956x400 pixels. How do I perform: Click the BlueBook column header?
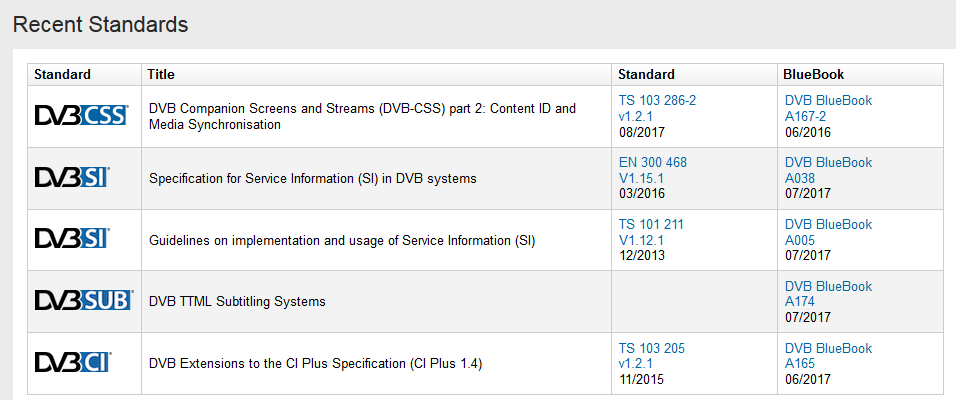pyautogui.click(x=814, y=75)
